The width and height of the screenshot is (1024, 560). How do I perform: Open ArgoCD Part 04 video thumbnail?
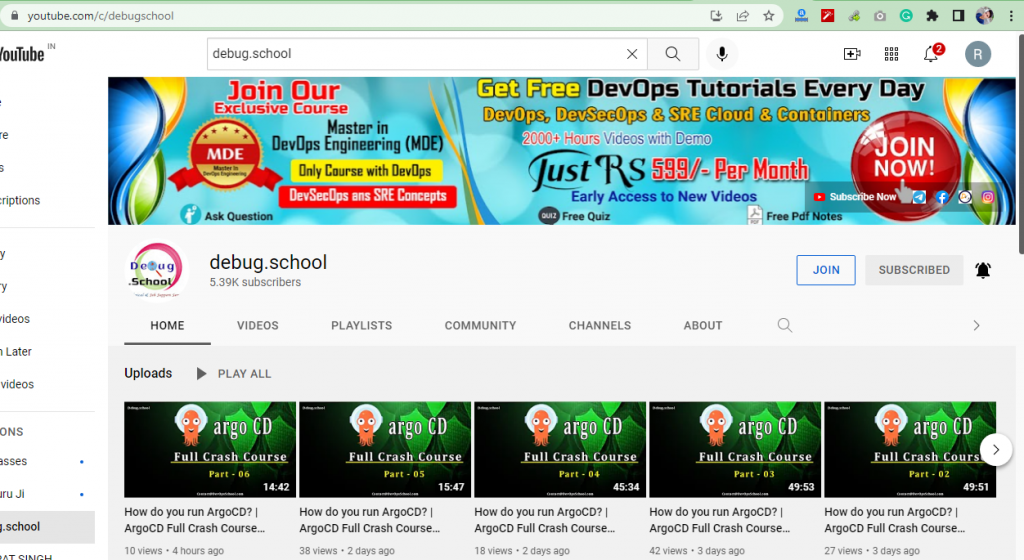[560, 450]
